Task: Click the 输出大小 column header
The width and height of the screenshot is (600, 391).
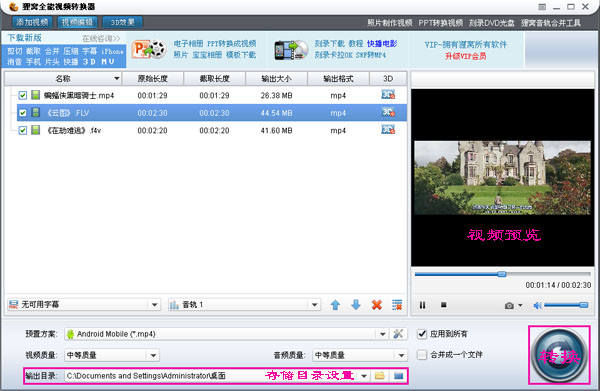Action: 276,79
